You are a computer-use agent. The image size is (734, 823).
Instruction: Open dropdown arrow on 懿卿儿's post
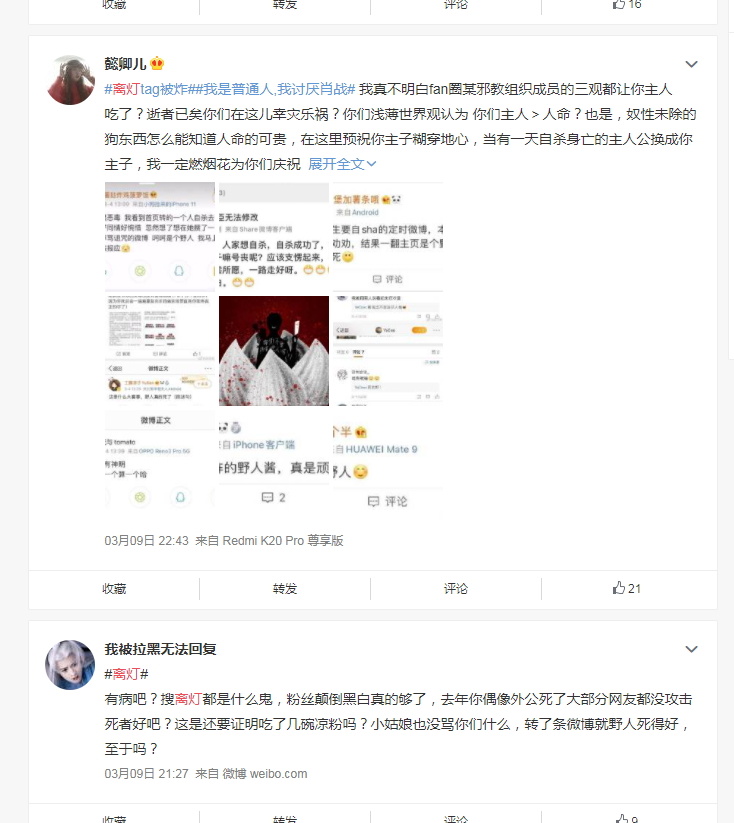[x=691, y=64]
